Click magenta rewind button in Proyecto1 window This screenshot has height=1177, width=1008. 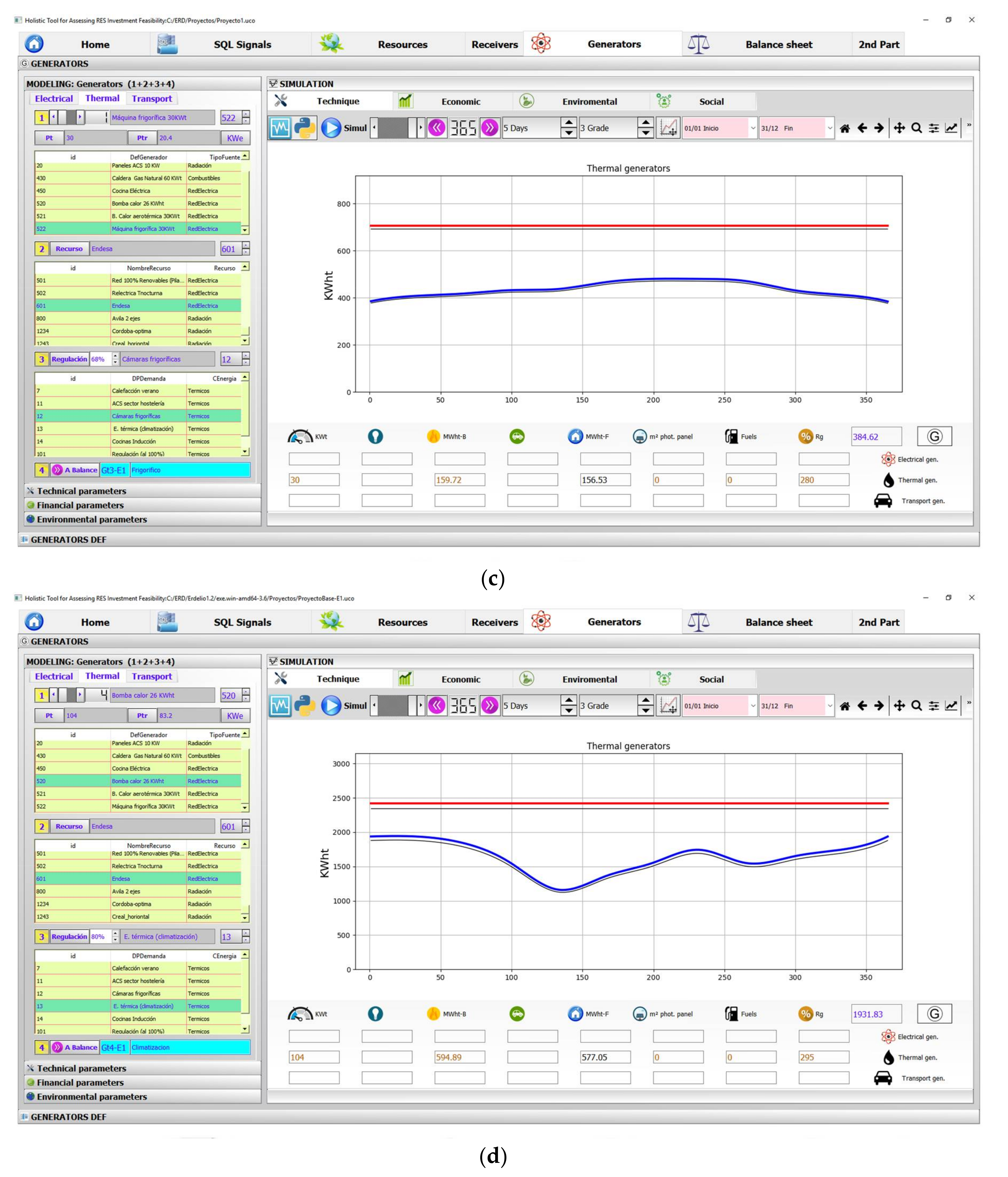click(436, 128)
